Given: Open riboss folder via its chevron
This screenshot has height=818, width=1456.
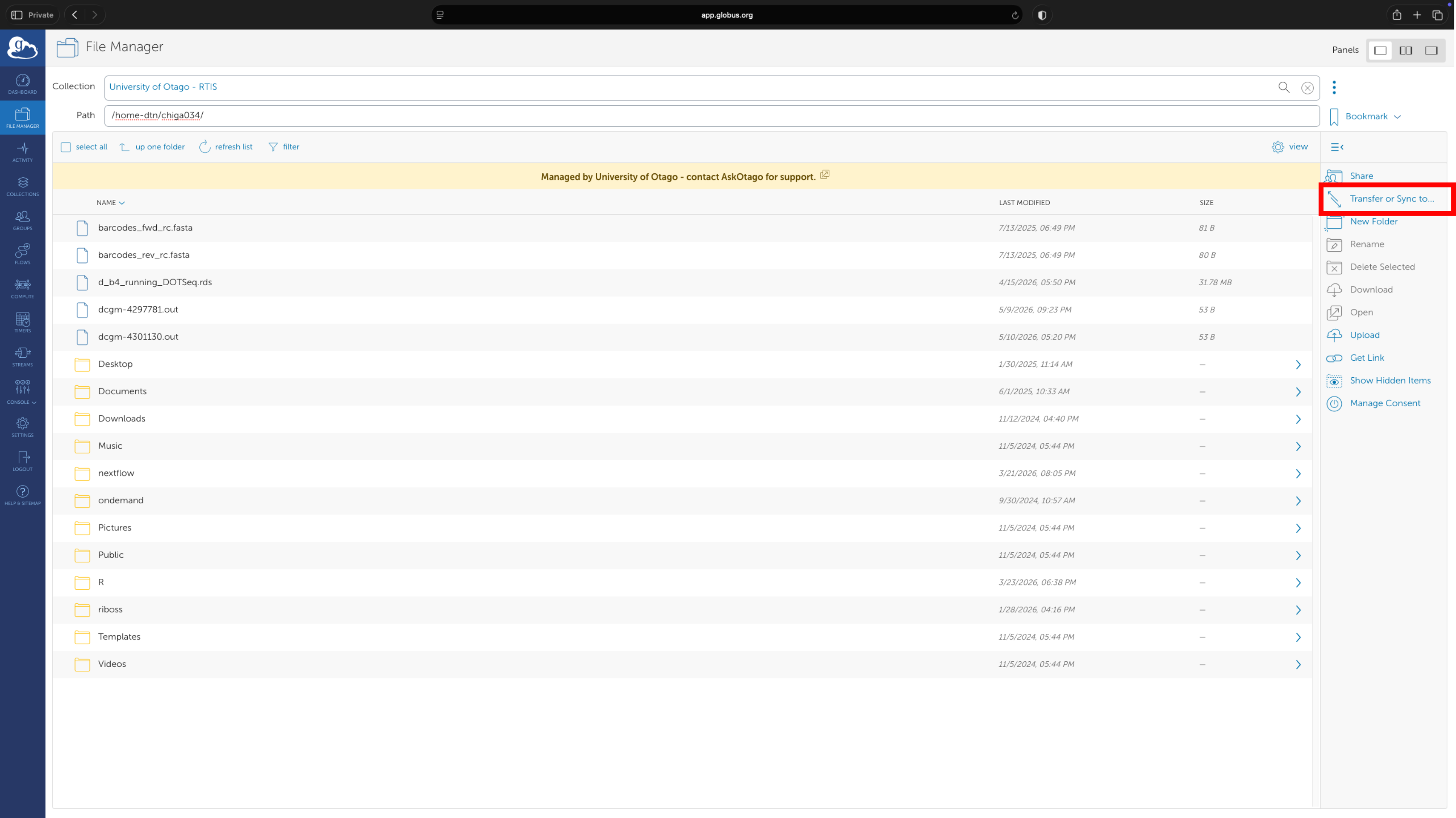Looking at the screenshot, I should point(1298,610).
